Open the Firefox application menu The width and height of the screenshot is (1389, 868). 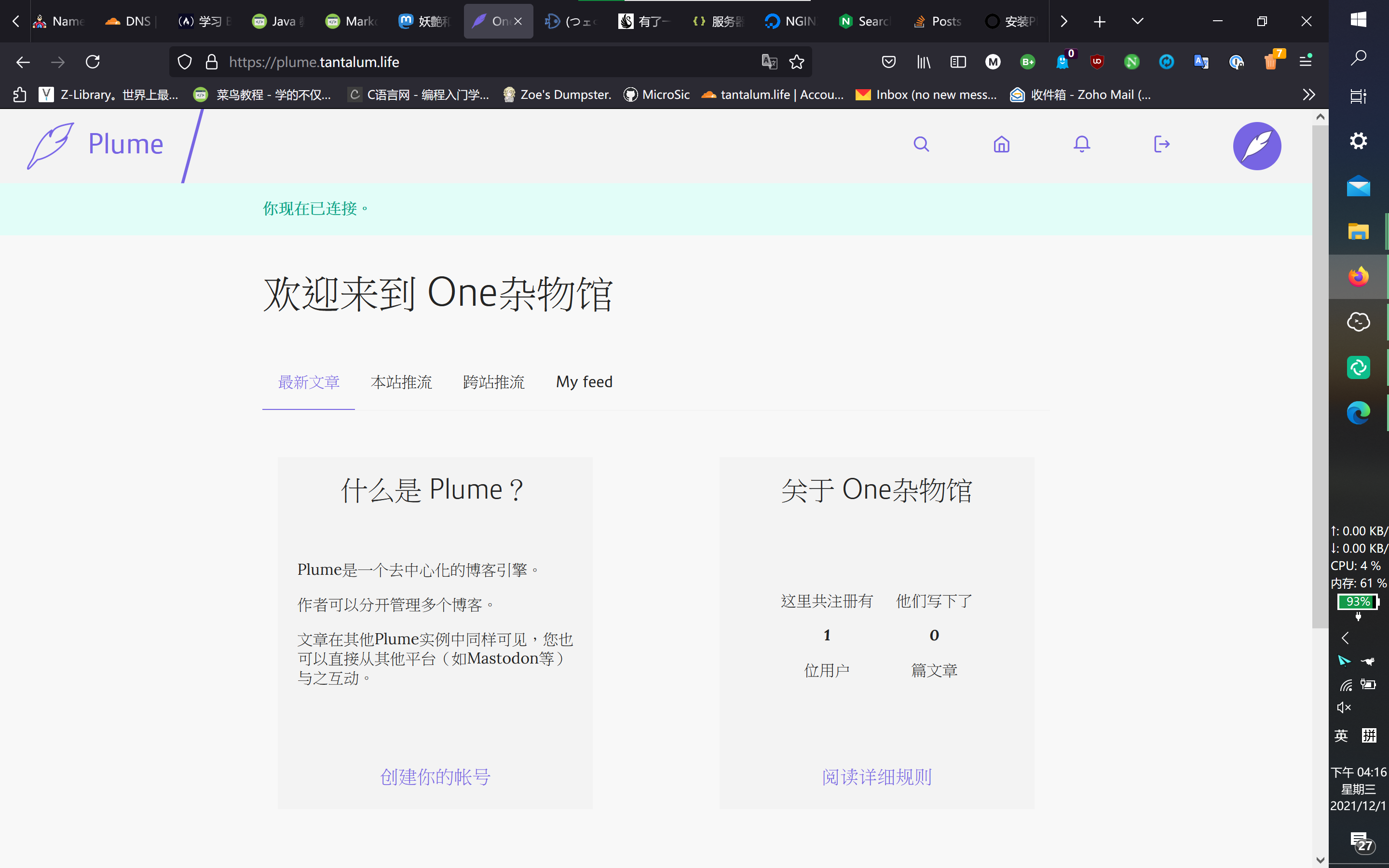tap(1306, 61)
